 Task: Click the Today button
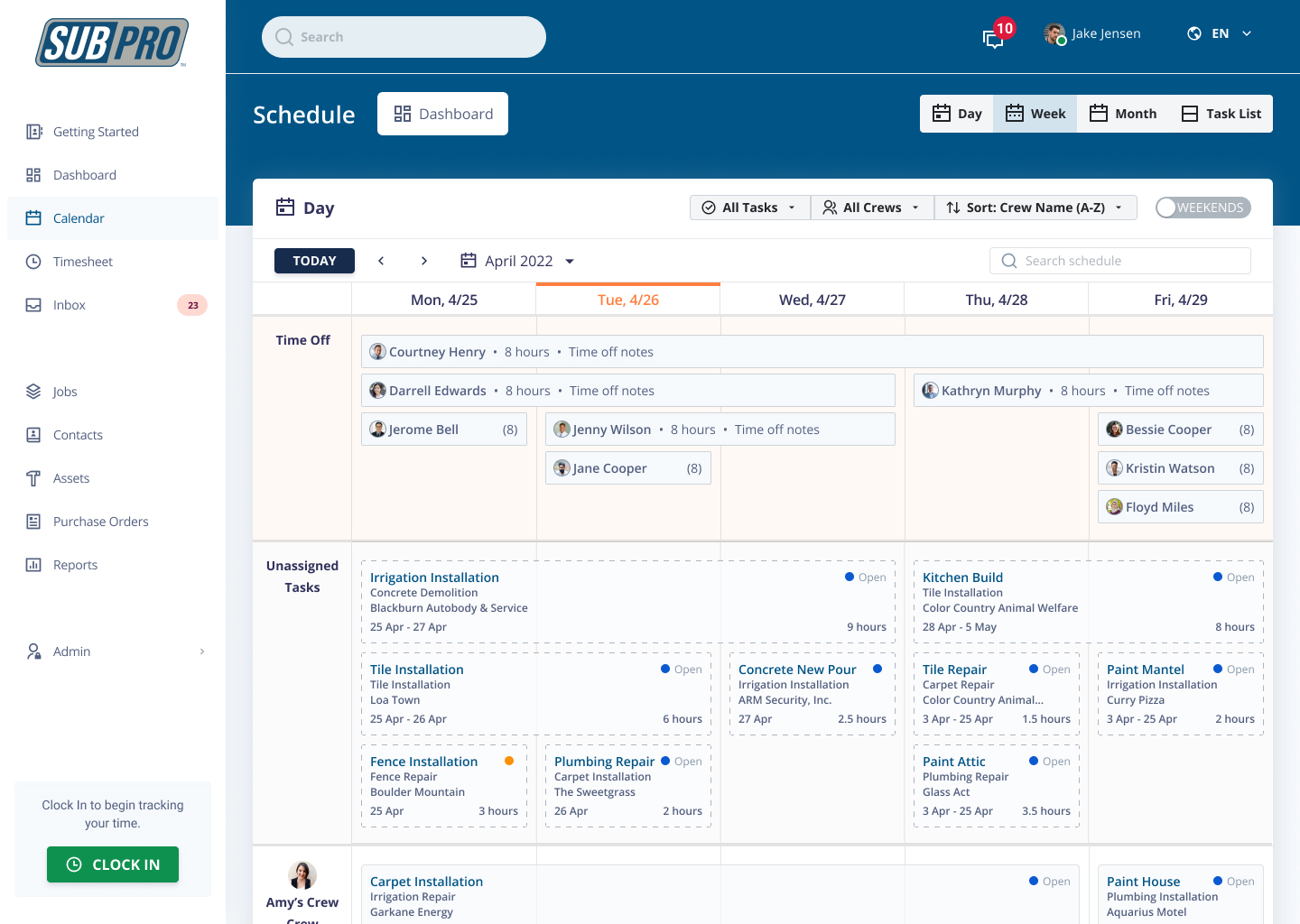pos(314,261)
